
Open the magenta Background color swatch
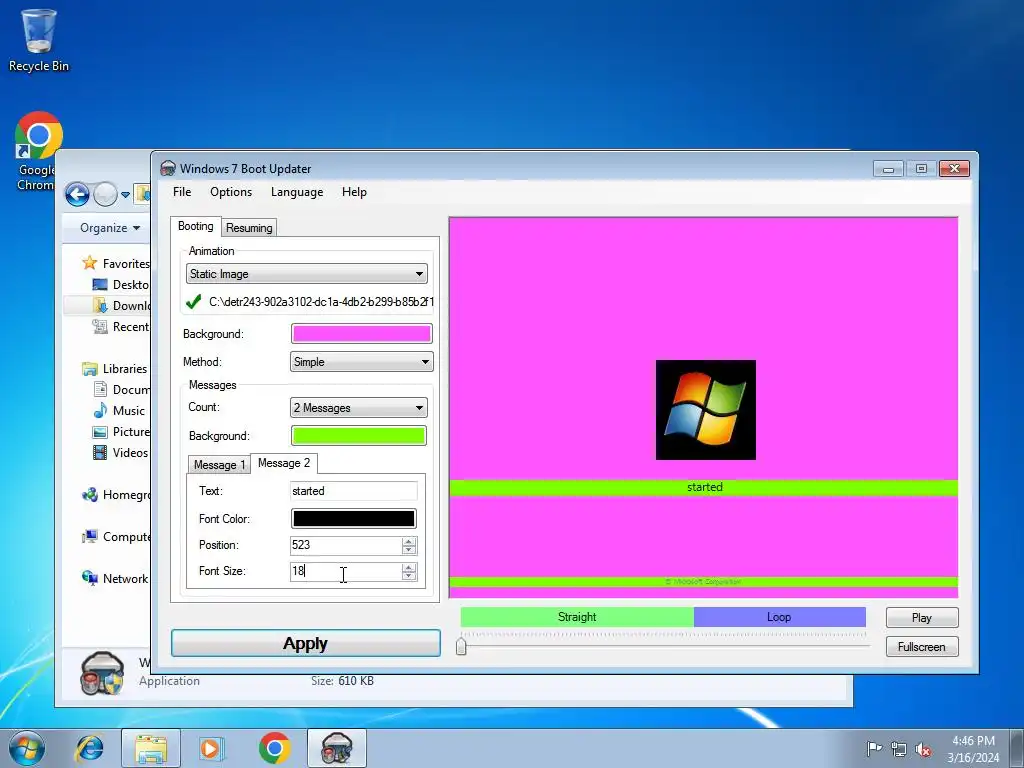tap(361, 334)
